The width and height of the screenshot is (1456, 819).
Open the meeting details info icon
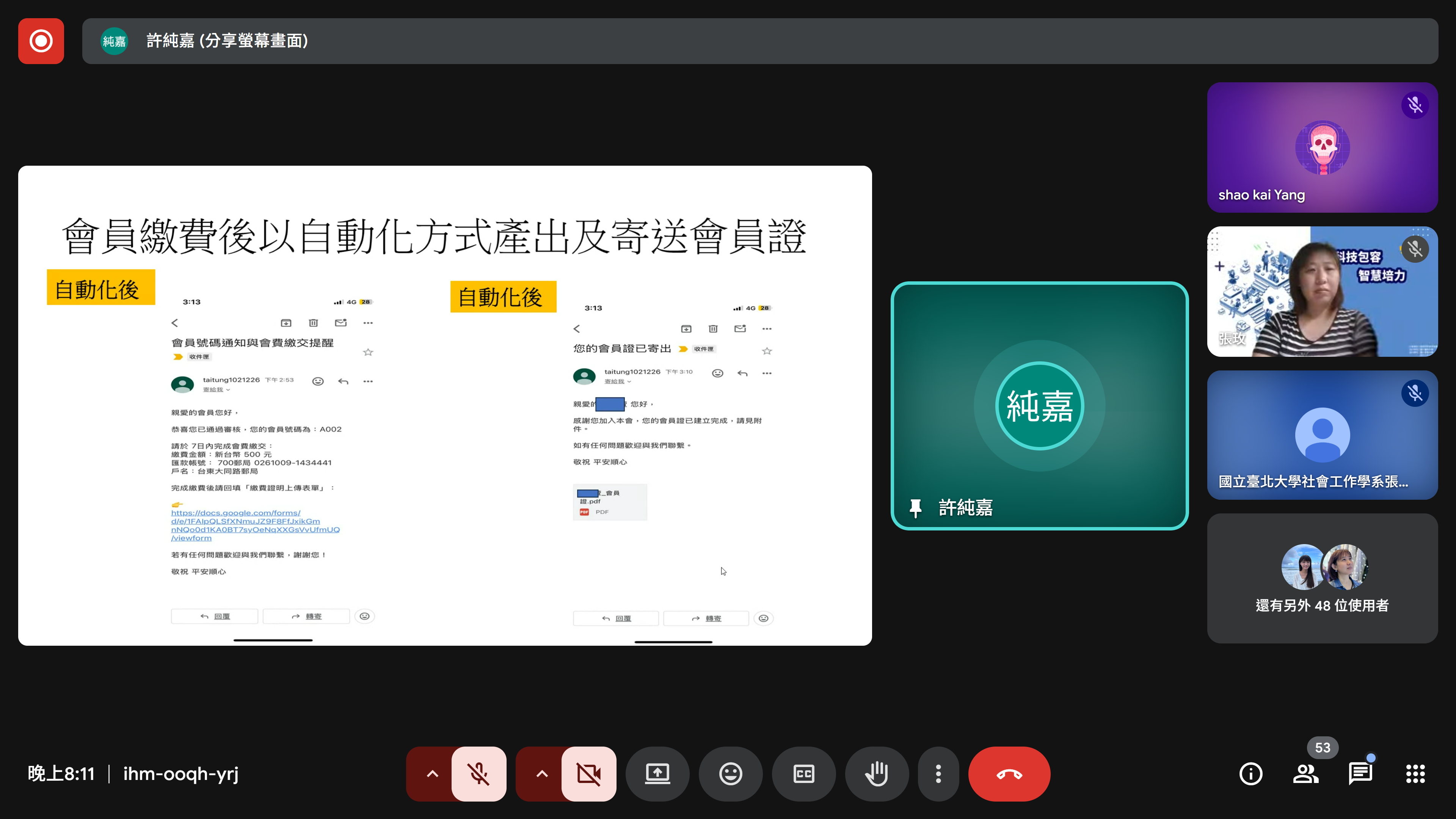1250,773
